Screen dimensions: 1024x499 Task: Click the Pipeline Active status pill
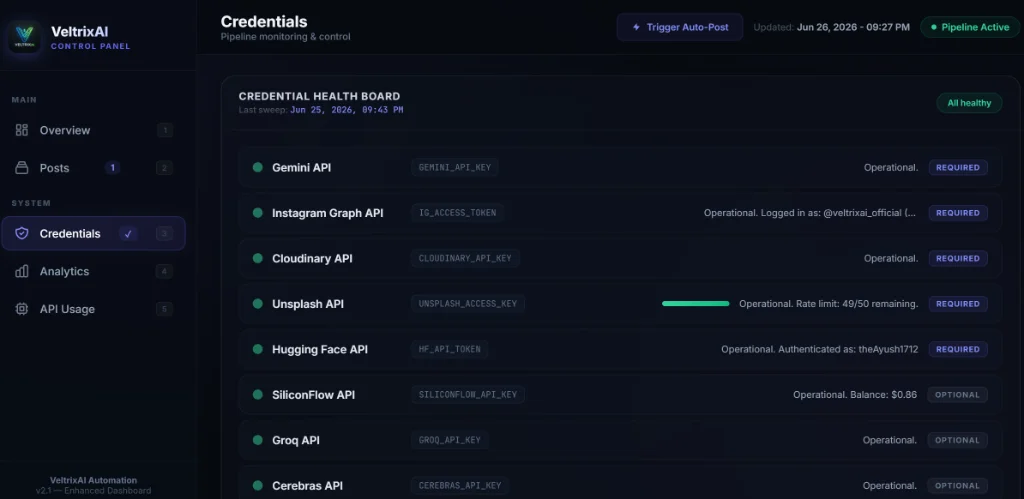[970, 27]
